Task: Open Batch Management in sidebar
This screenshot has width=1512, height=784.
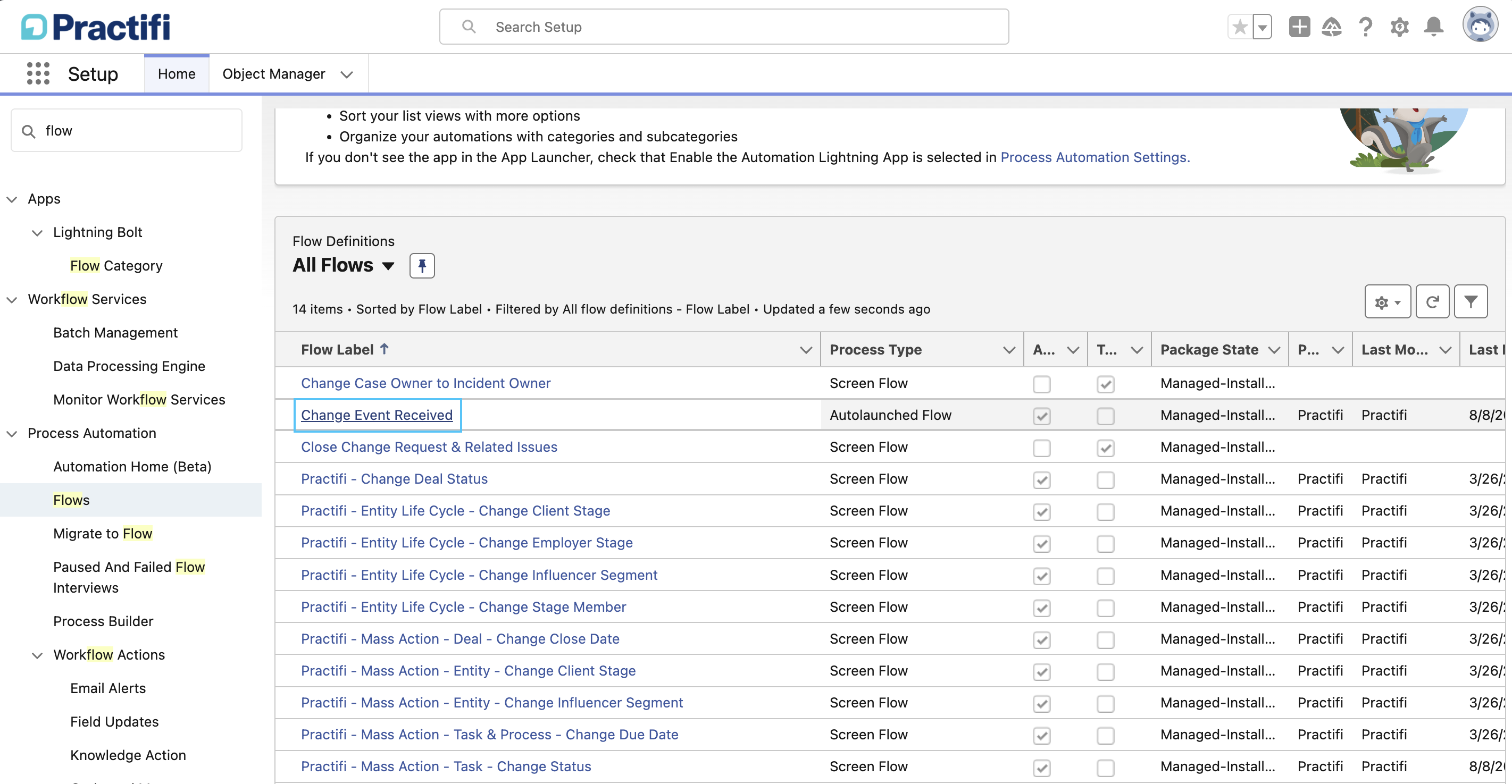Action: (115, 333)
